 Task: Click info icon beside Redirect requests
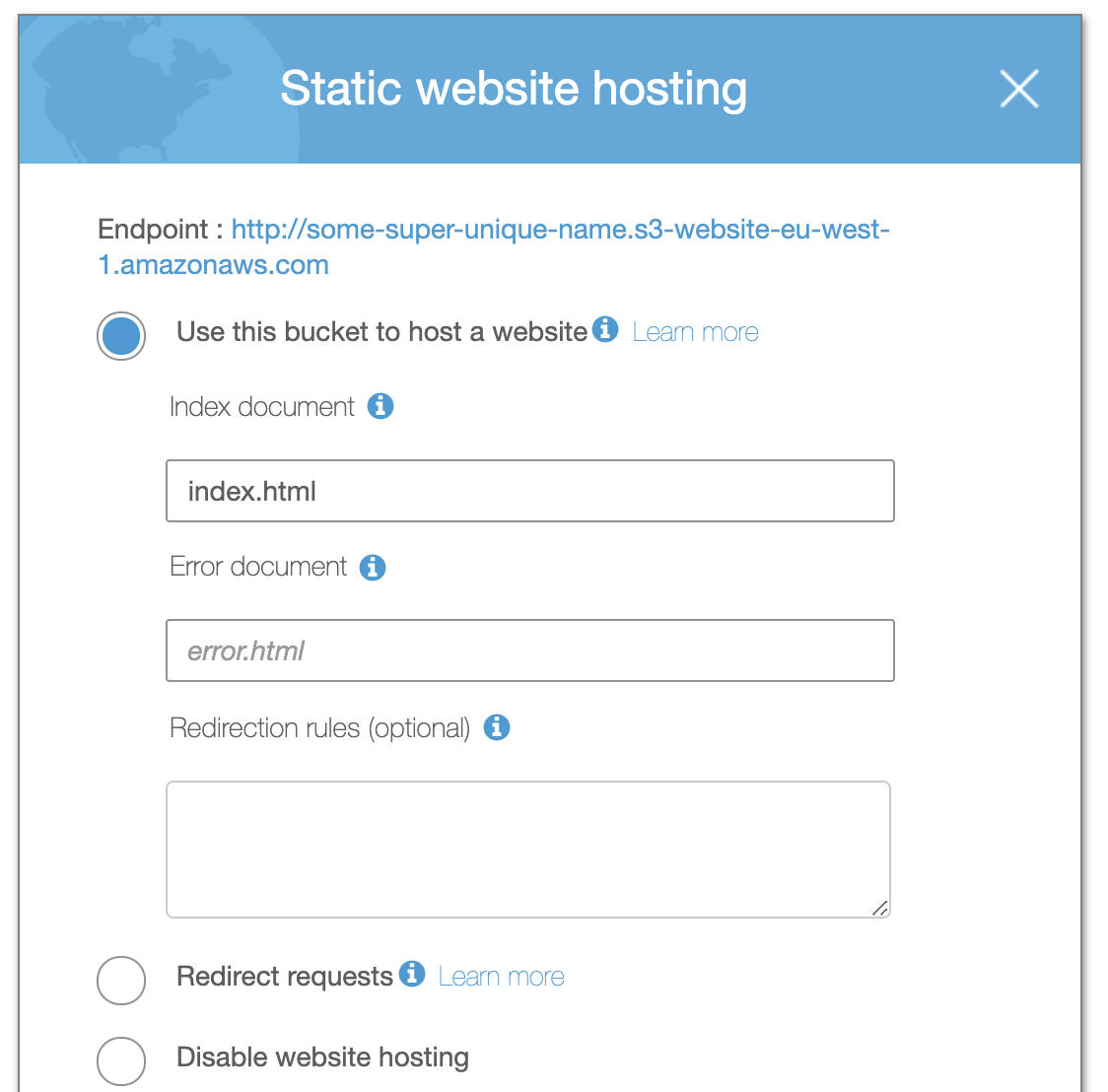coord(412,974)
